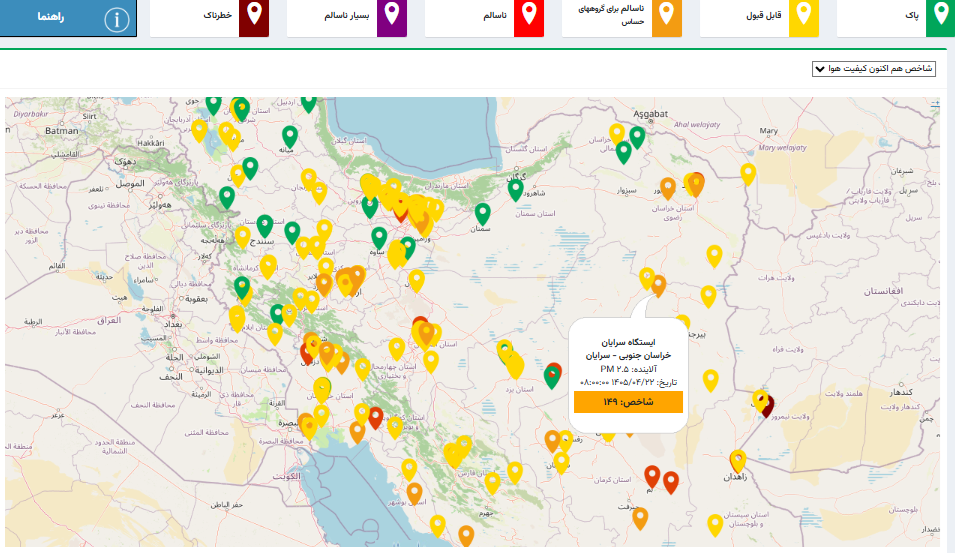Click the Aşgabat map label
This screenshot has width=955, height=553.
pyautogui.click(x=650, y=114)
